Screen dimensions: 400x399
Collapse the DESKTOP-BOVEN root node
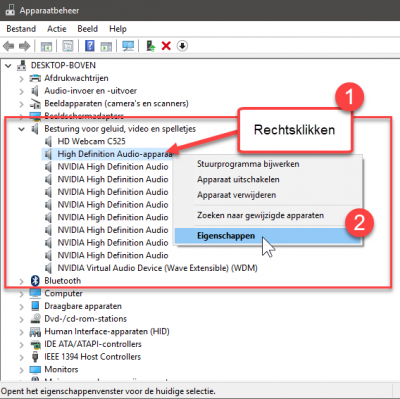[8, 66]
